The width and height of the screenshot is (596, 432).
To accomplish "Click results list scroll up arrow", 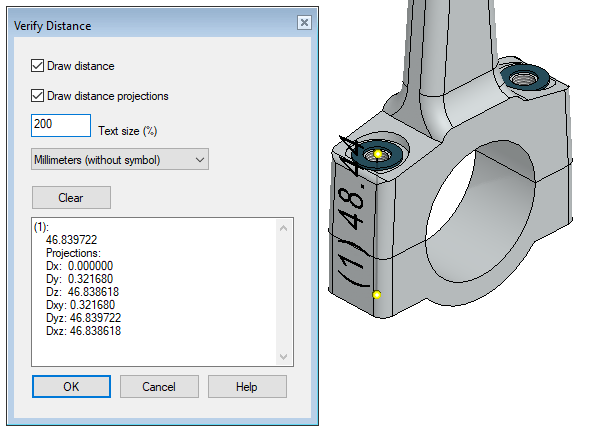I will [x=284, y=228].
